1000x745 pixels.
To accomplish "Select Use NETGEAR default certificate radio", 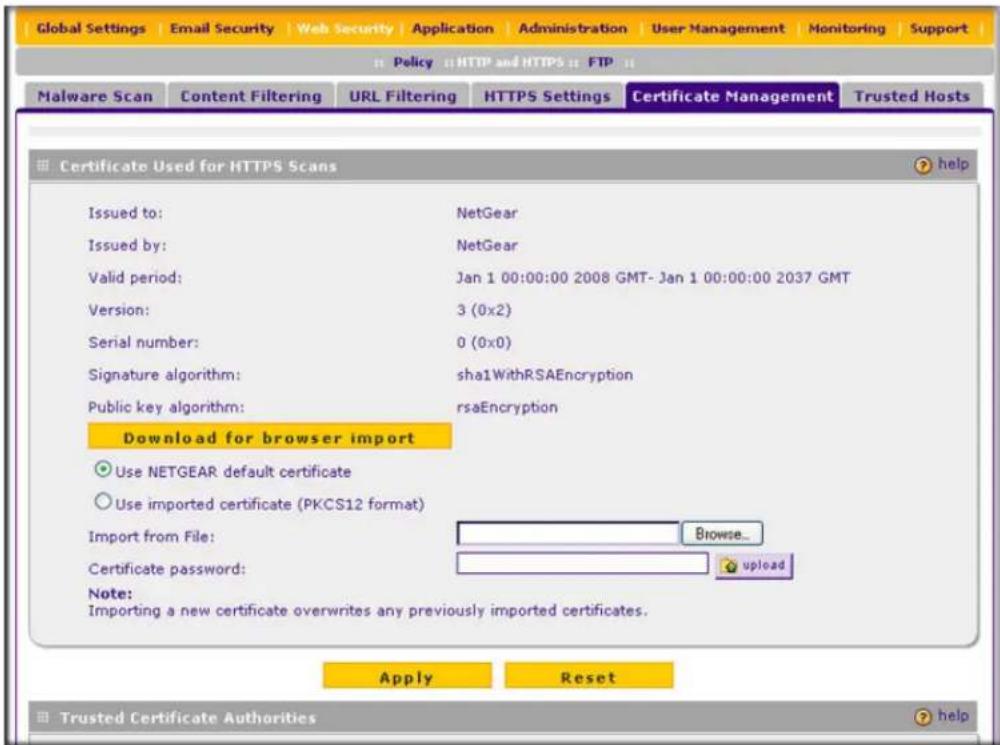I will 103,470.
